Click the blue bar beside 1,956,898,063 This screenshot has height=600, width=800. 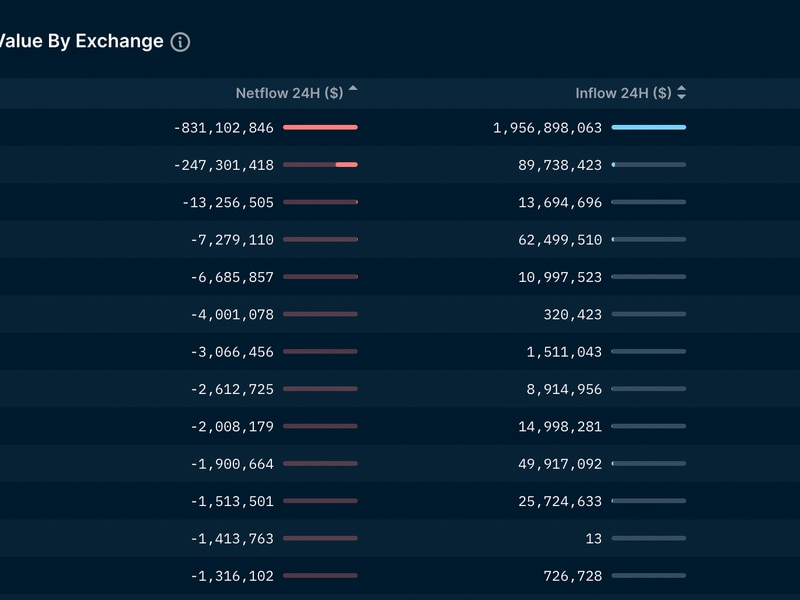pos(648,128)
